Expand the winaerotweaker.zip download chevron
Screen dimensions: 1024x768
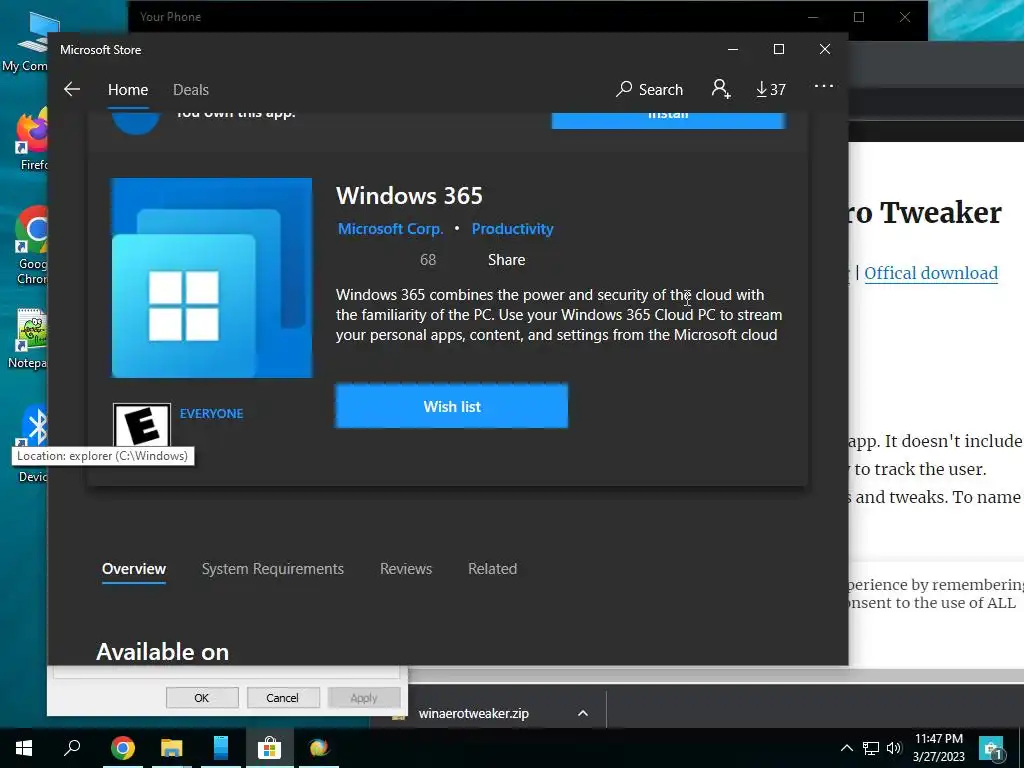tap(583, 713)
